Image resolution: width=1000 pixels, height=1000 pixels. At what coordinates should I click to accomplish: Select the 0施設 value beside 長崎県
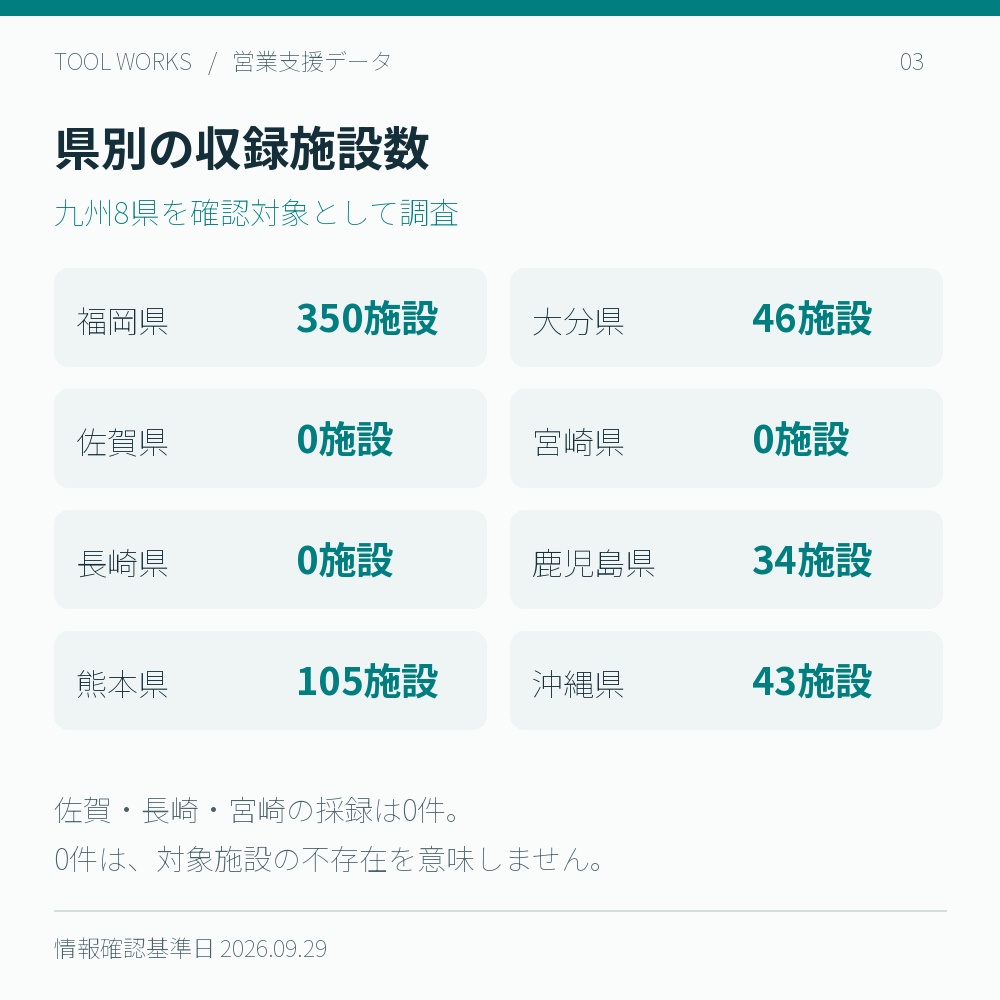345,561
